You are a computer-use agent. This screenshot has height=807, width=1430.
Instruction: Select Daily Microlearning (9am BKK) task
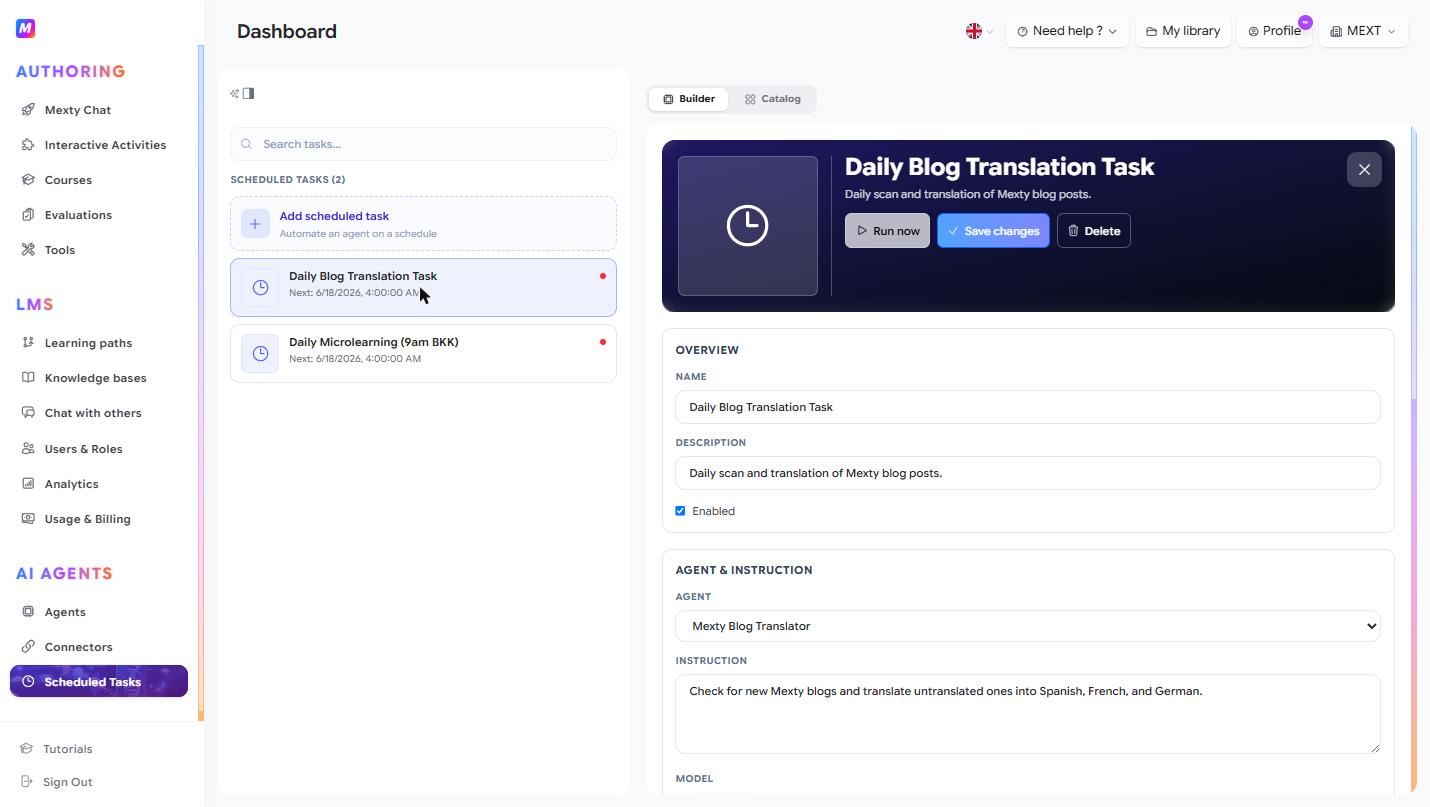423,353
